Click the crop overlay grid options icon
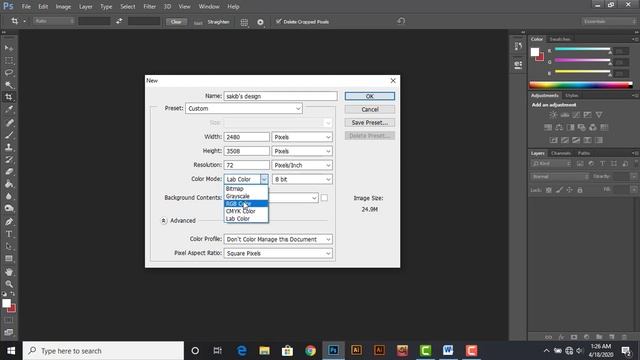The width and height of the screenshot is (640, 360). 244,22
